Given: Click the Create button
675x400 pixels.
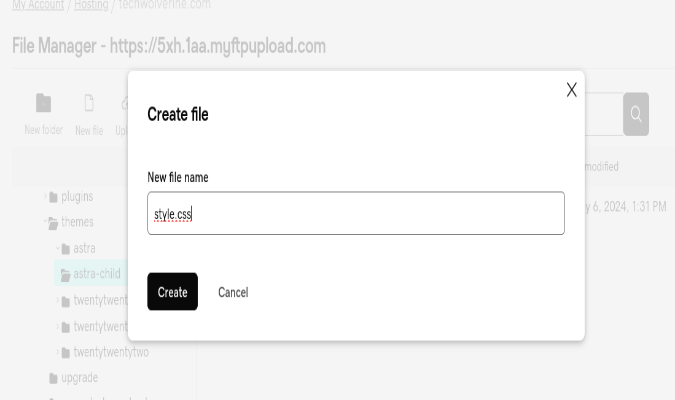Looking at the screenshot, I should click(x=173, y=291).
